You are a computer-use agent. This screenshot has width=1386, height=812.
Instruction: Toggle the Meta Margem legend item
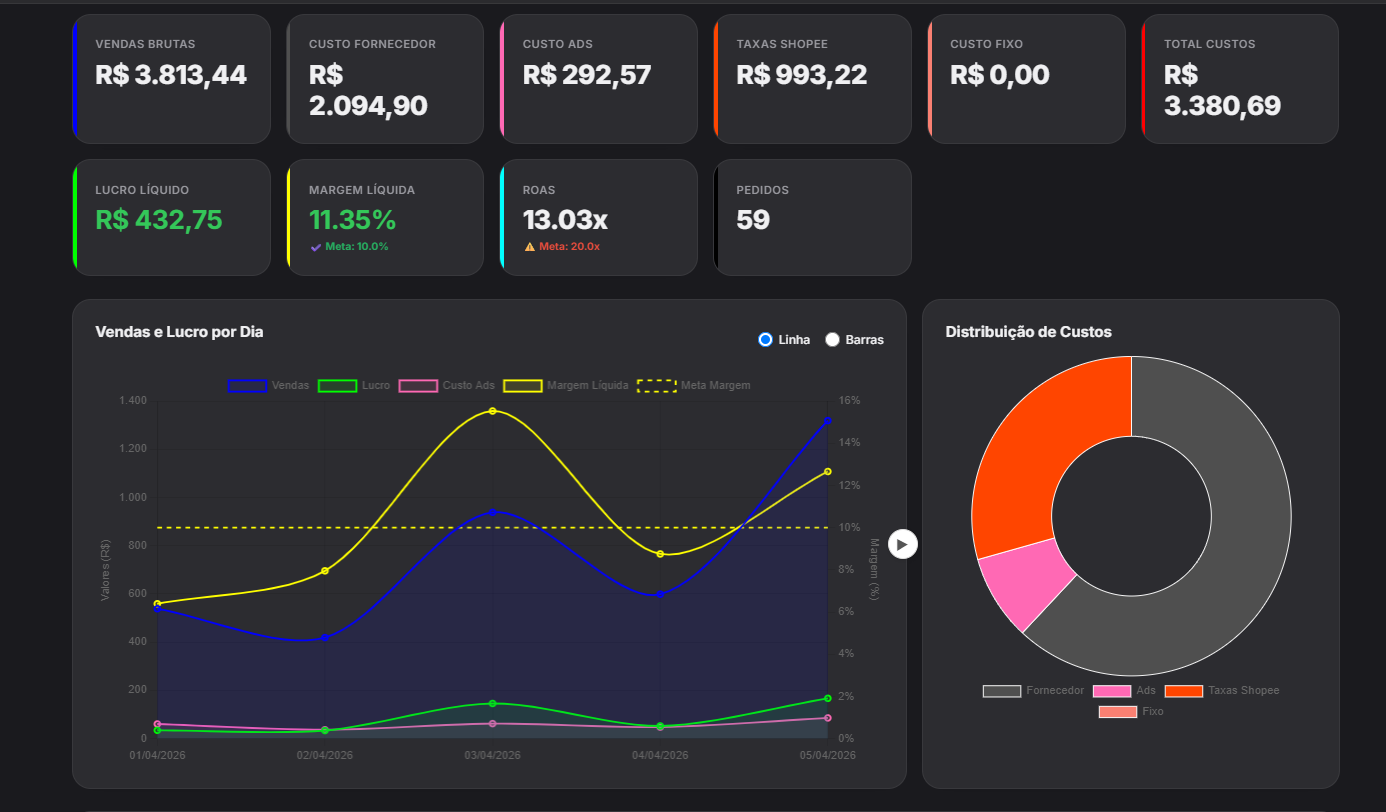(694, 385)
